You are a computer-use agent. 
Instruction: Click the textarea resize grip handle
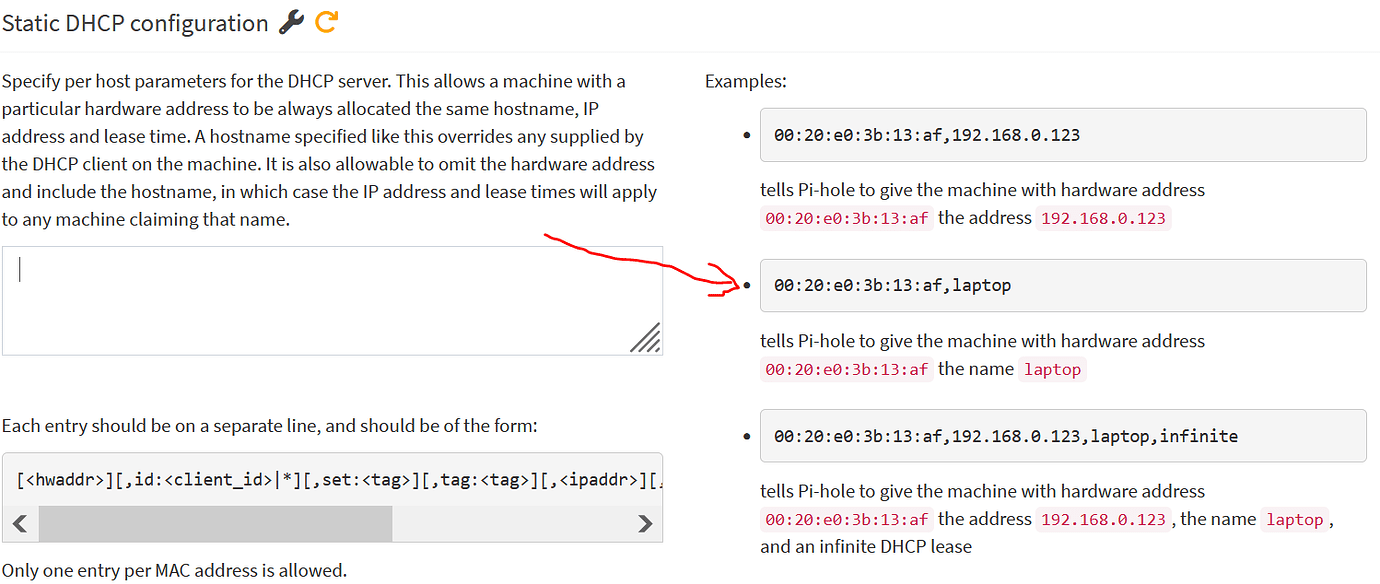click(x=645, y=338)
